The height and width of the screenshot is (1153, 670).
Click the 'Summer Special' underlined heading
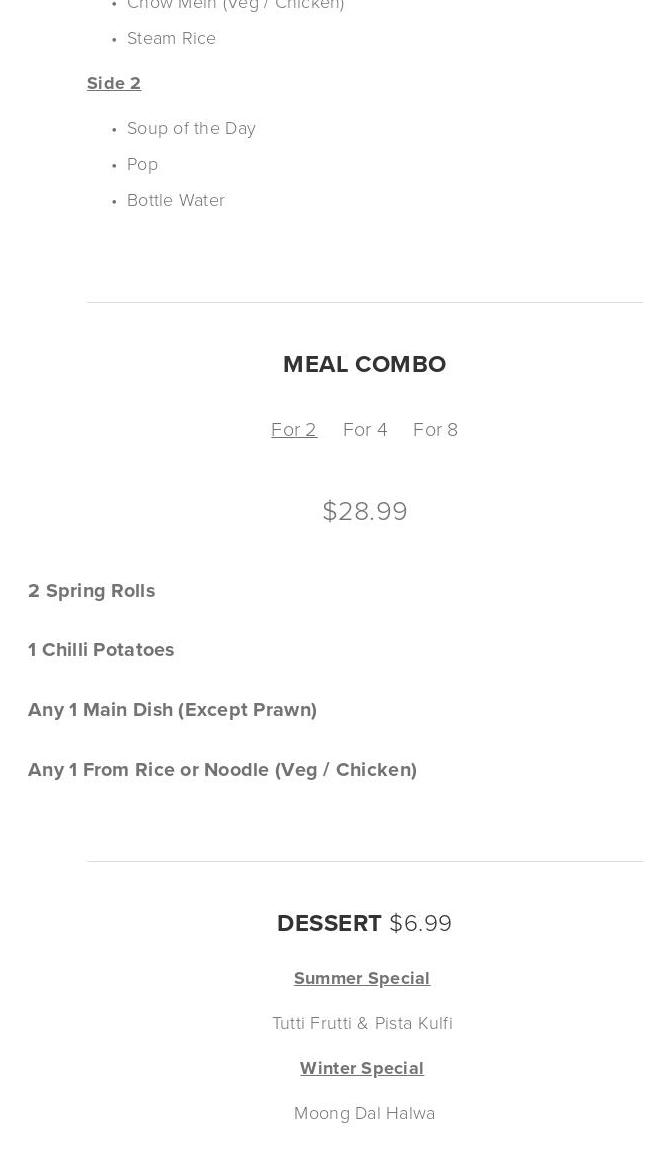(x=362, y=979)
